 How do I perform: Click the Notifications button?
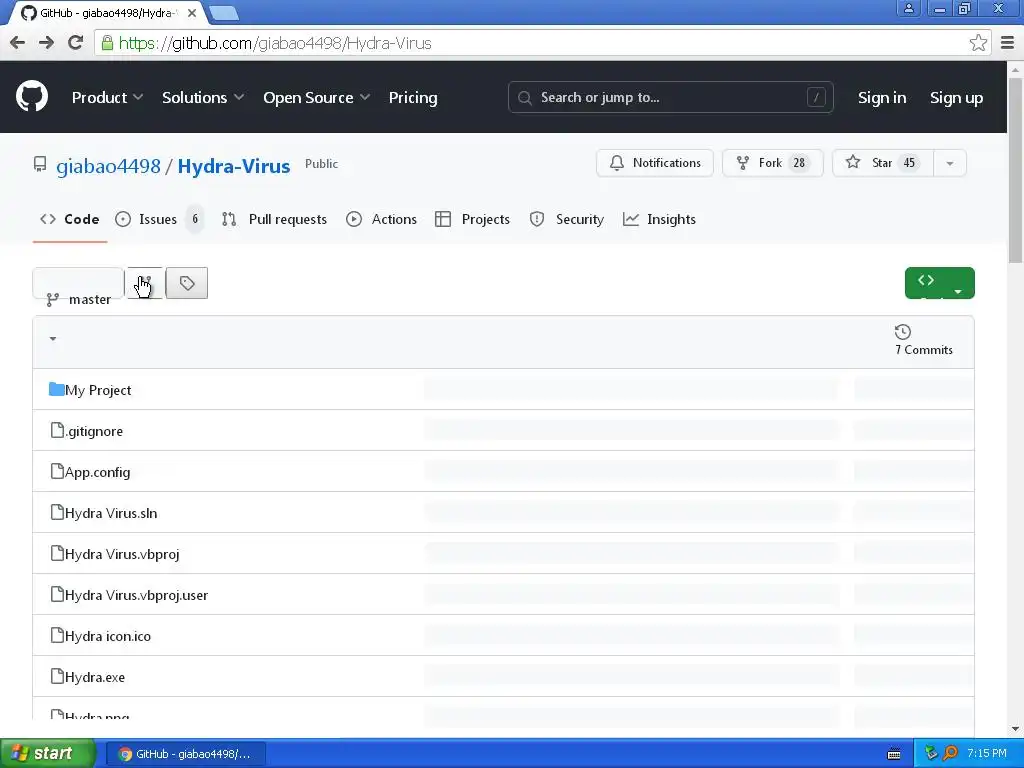[x=655, y=163]
